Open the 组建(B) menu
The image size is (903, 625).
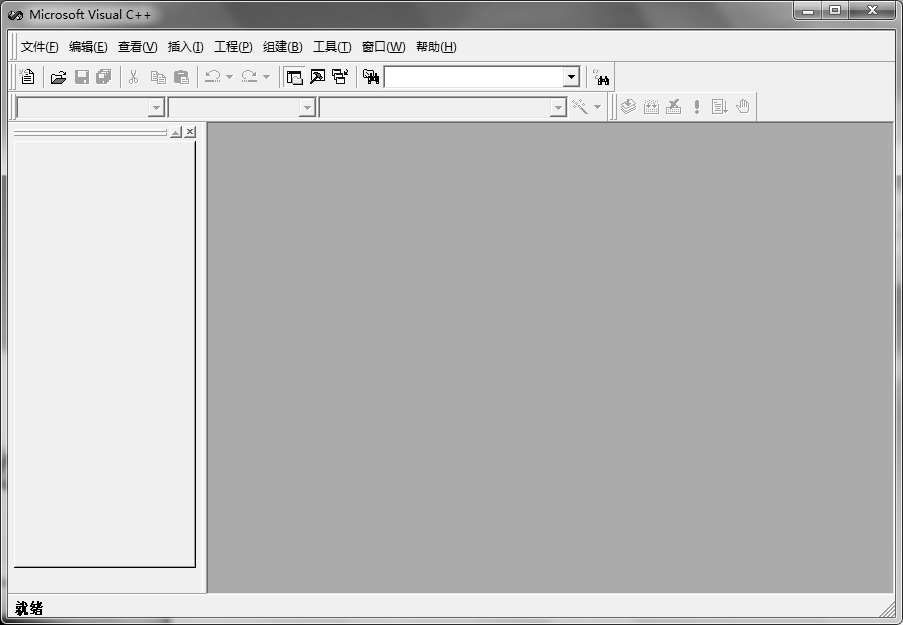point(282,47)
